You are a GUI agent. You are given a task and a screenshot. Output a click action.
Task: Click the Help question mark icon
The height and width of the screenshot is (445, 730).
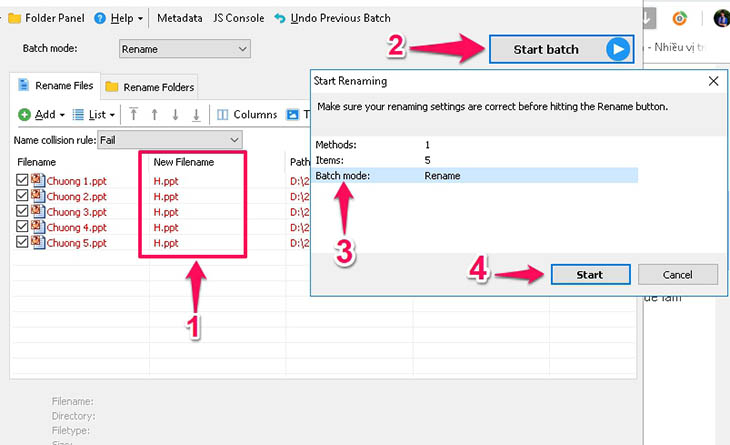click(x=100, y=18)
